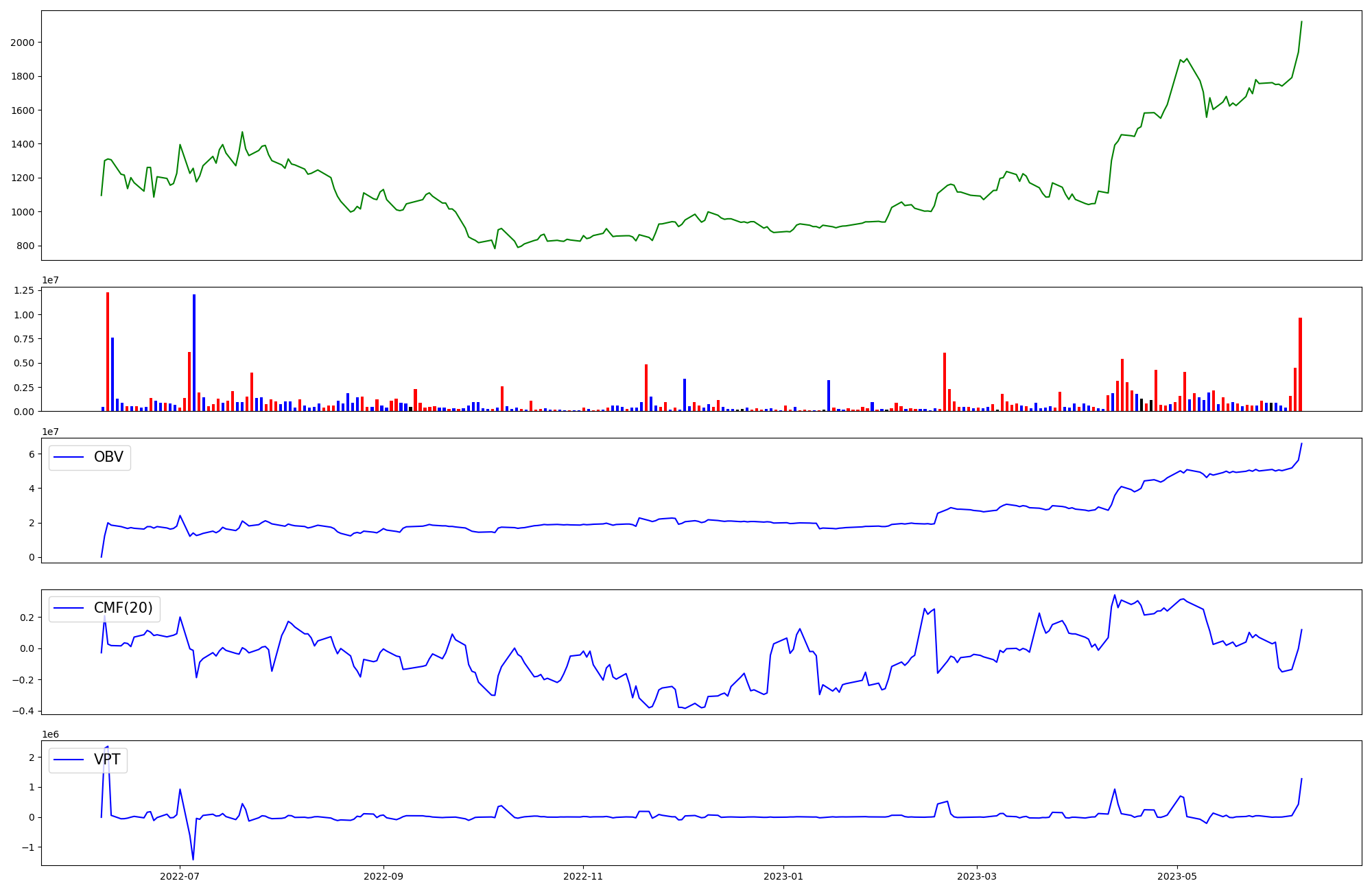
Task: Select the 2023-03 date tick label
Action: pyautogui.click(x=977, y=876)
